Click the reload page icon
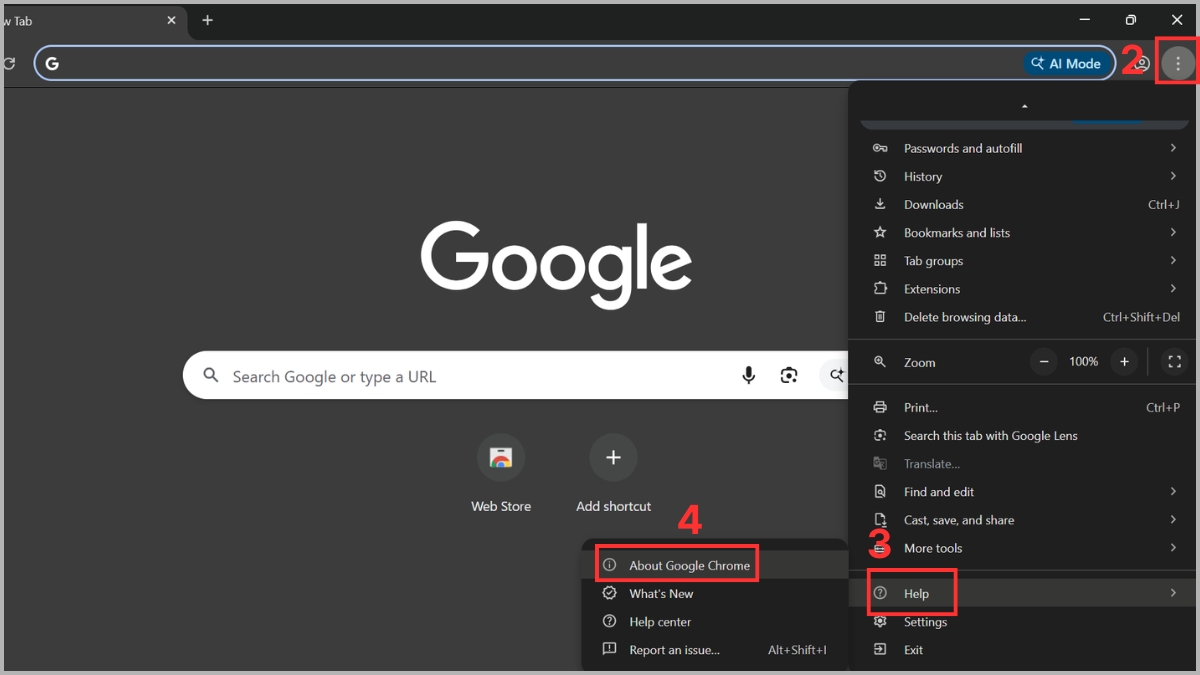Viewport: 1200px width, 675px height. [x=9, y=63]
